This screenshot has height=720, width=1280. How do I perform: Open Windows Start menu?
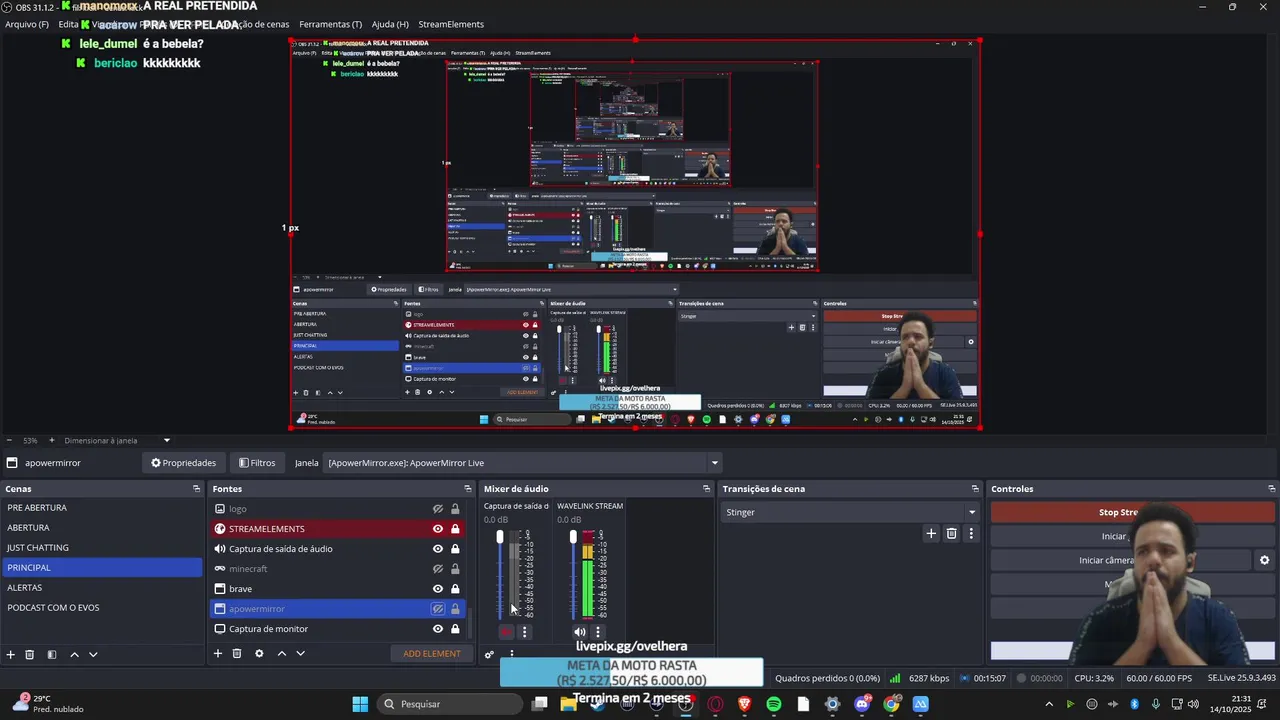[x=360, y=704]
